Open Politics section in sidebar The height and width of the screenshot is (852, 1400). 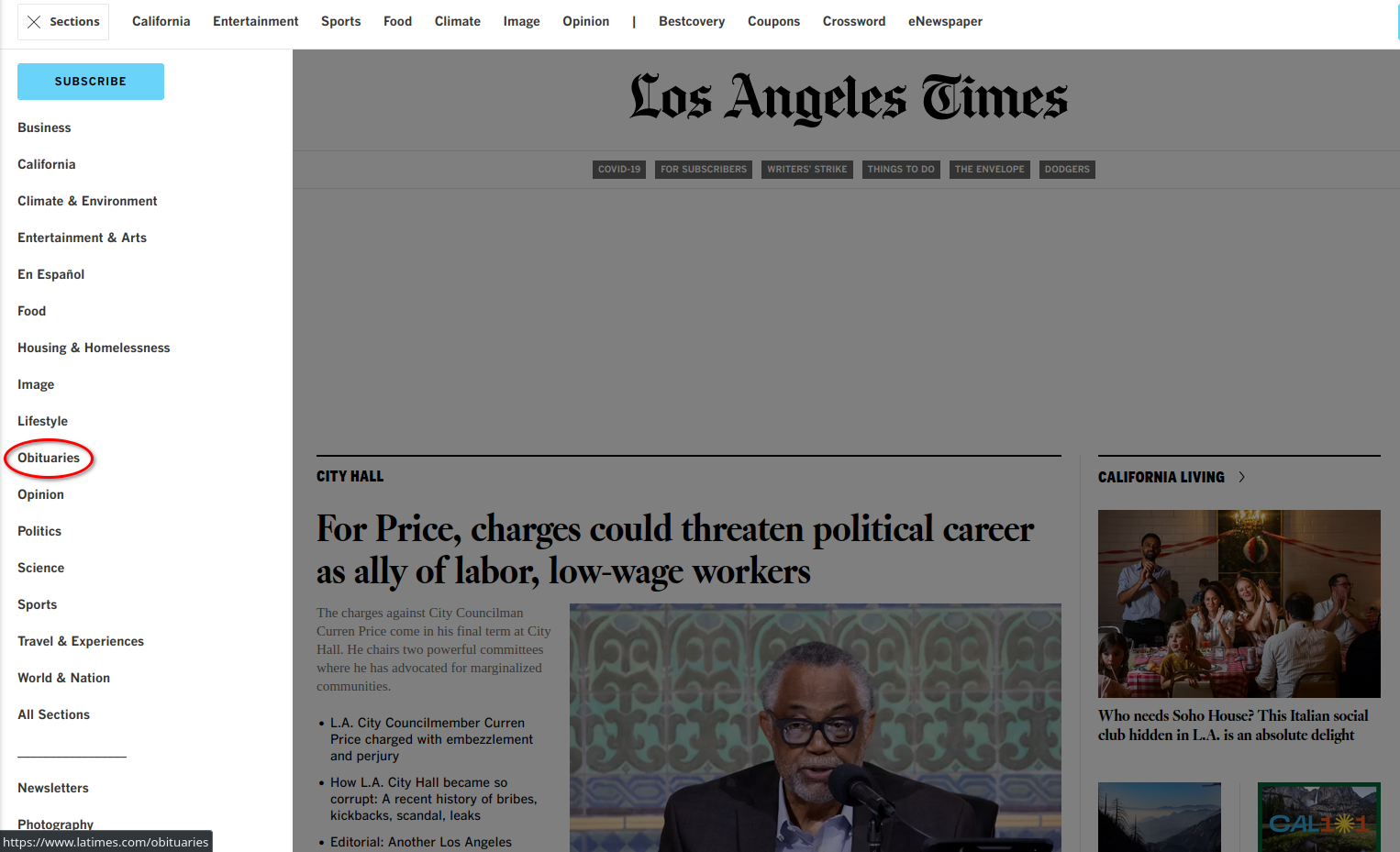tap(39, 531)
